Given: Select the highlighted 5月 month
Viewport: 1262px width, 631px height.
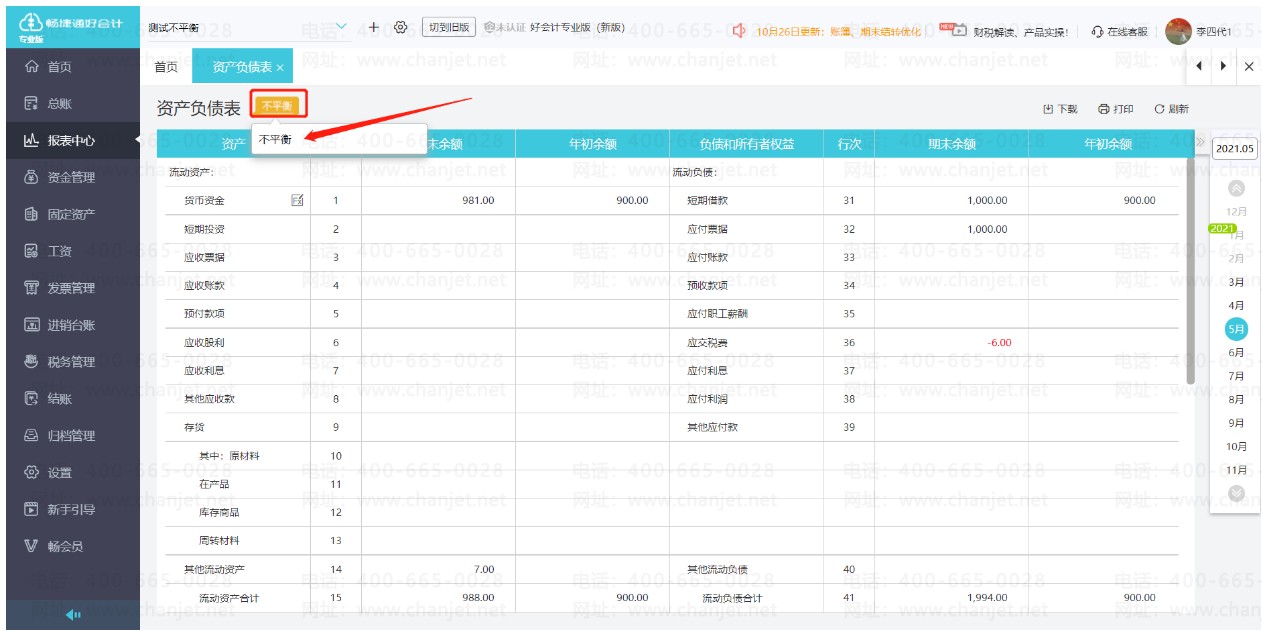Looking at the screenshot, I should pos(1237,329).
